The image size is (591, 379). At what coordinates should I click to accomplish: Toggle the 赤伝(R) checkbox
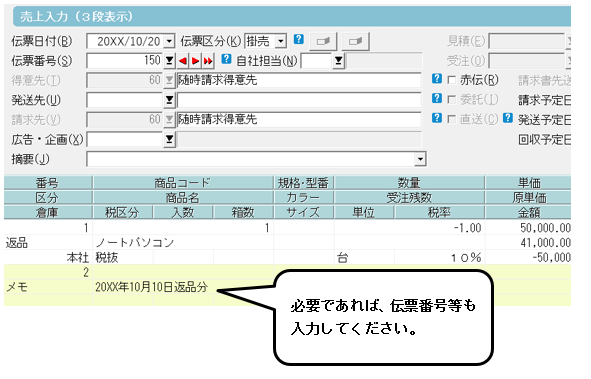pyautogui.click(x=451, y=80)
